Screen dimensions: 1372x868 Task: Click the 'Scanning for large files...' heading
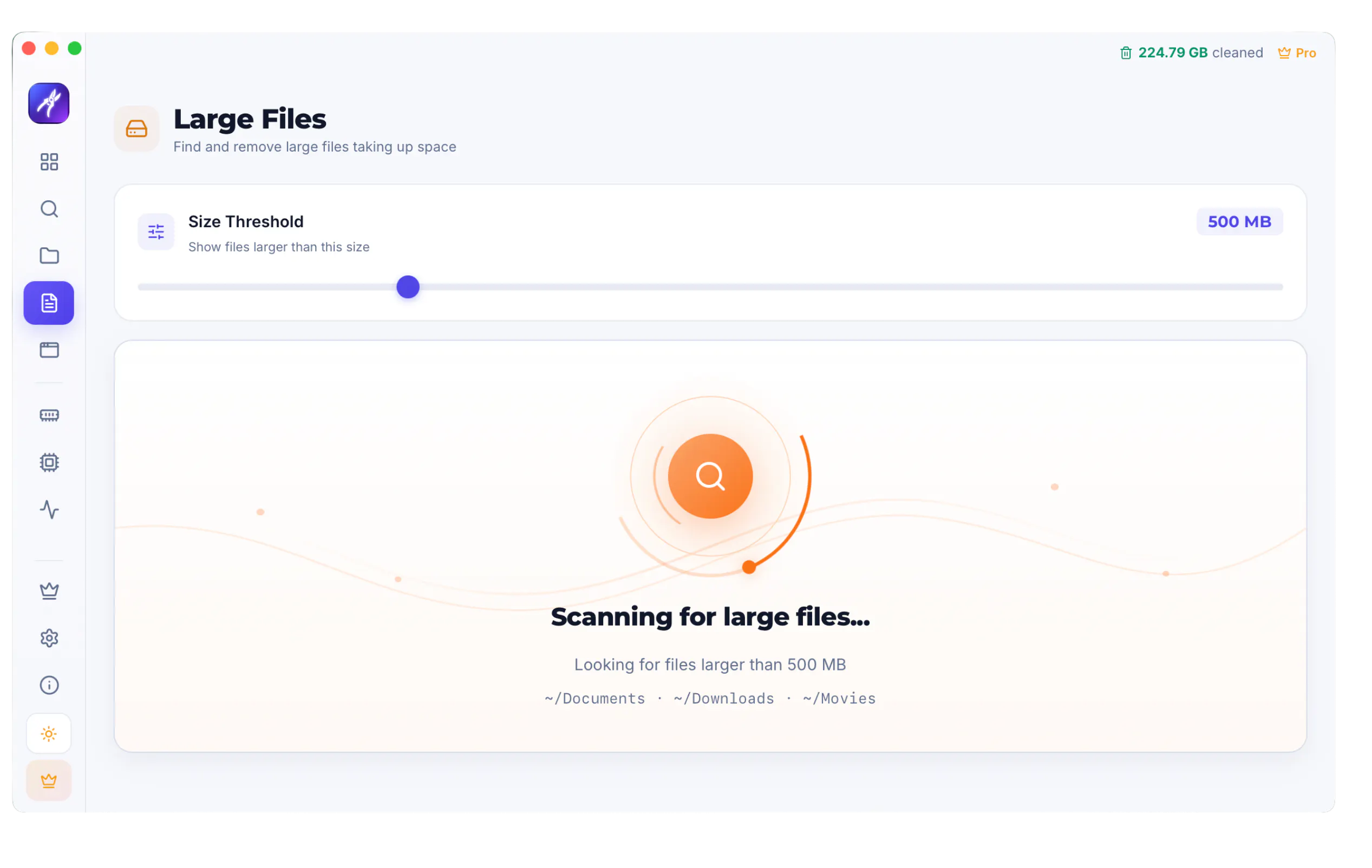(710, 617)
